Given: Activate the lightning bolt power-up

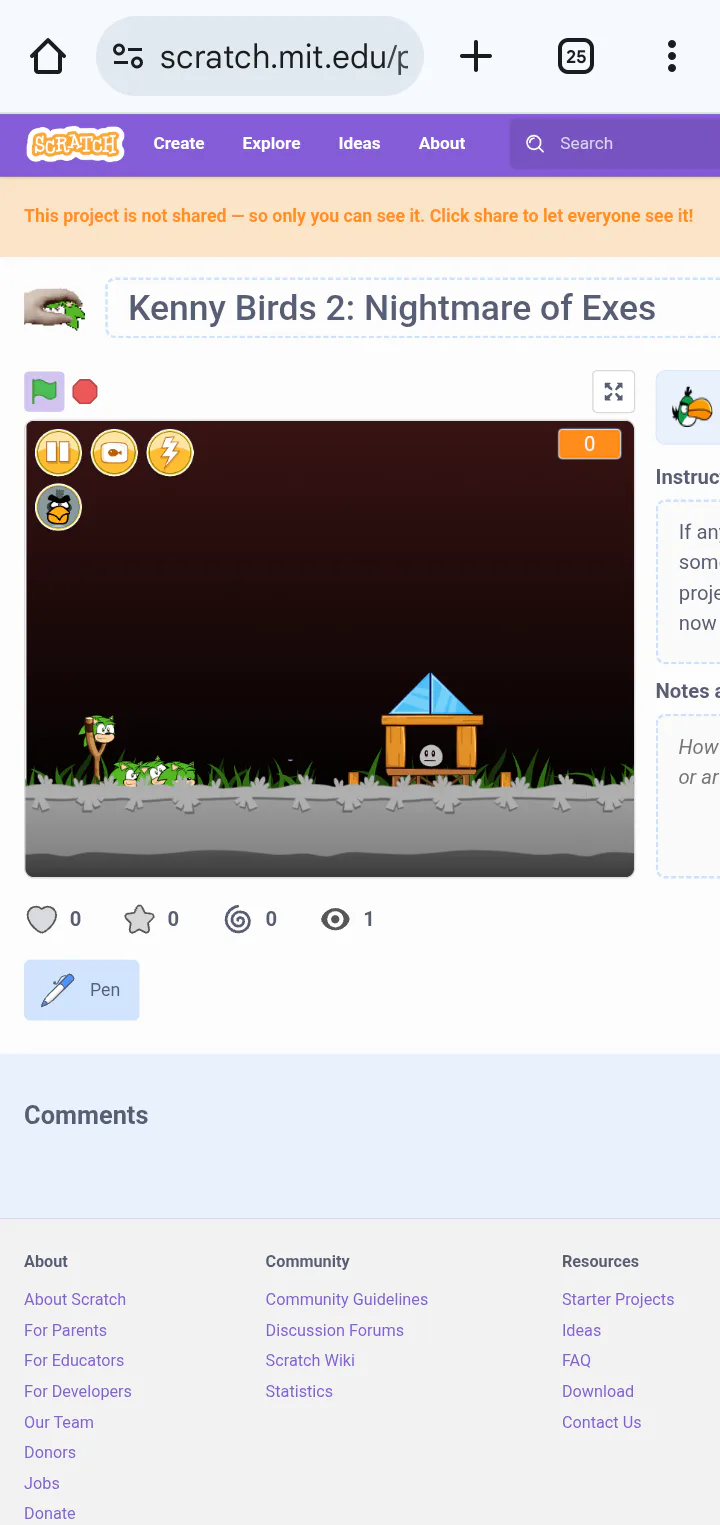Looking at the screenshot, I should (x=170, y=453).
